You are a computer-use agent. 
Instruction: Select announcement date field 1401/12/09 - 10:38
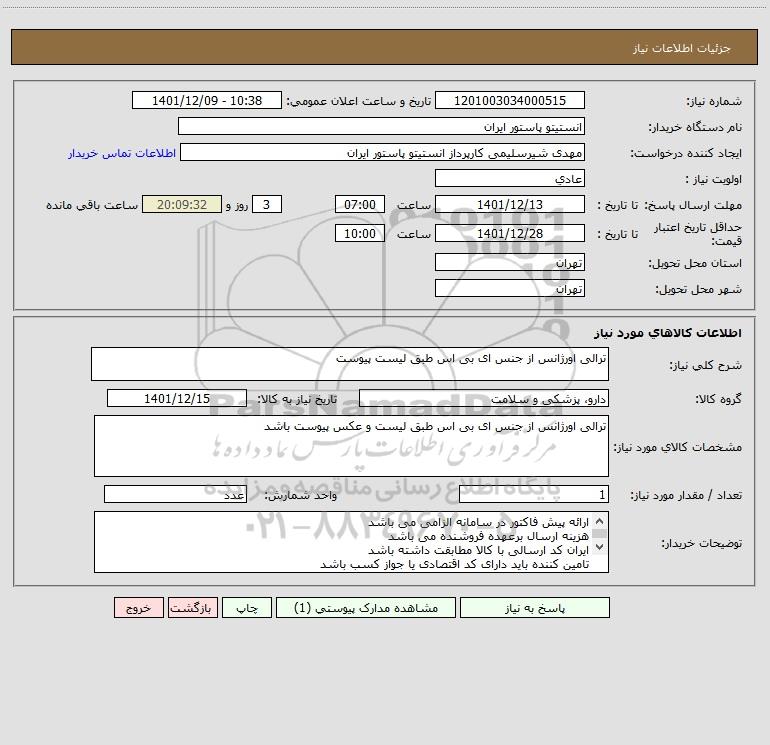click(207, 100)
